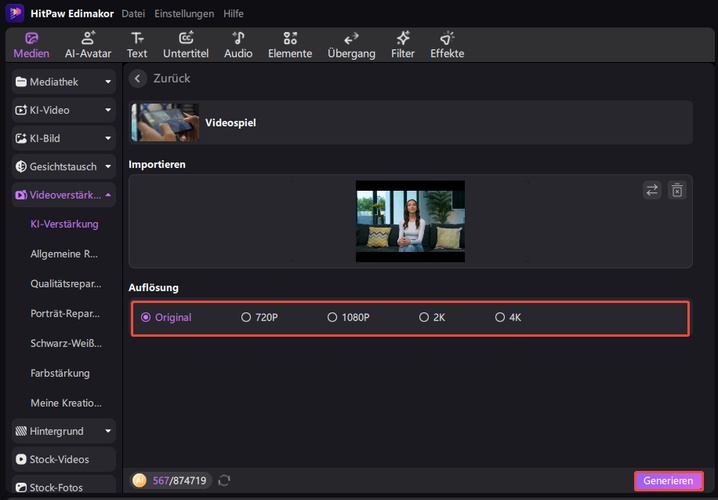Open the Audio tool
This screenshot has width=718, height=500.
(238, 45)
